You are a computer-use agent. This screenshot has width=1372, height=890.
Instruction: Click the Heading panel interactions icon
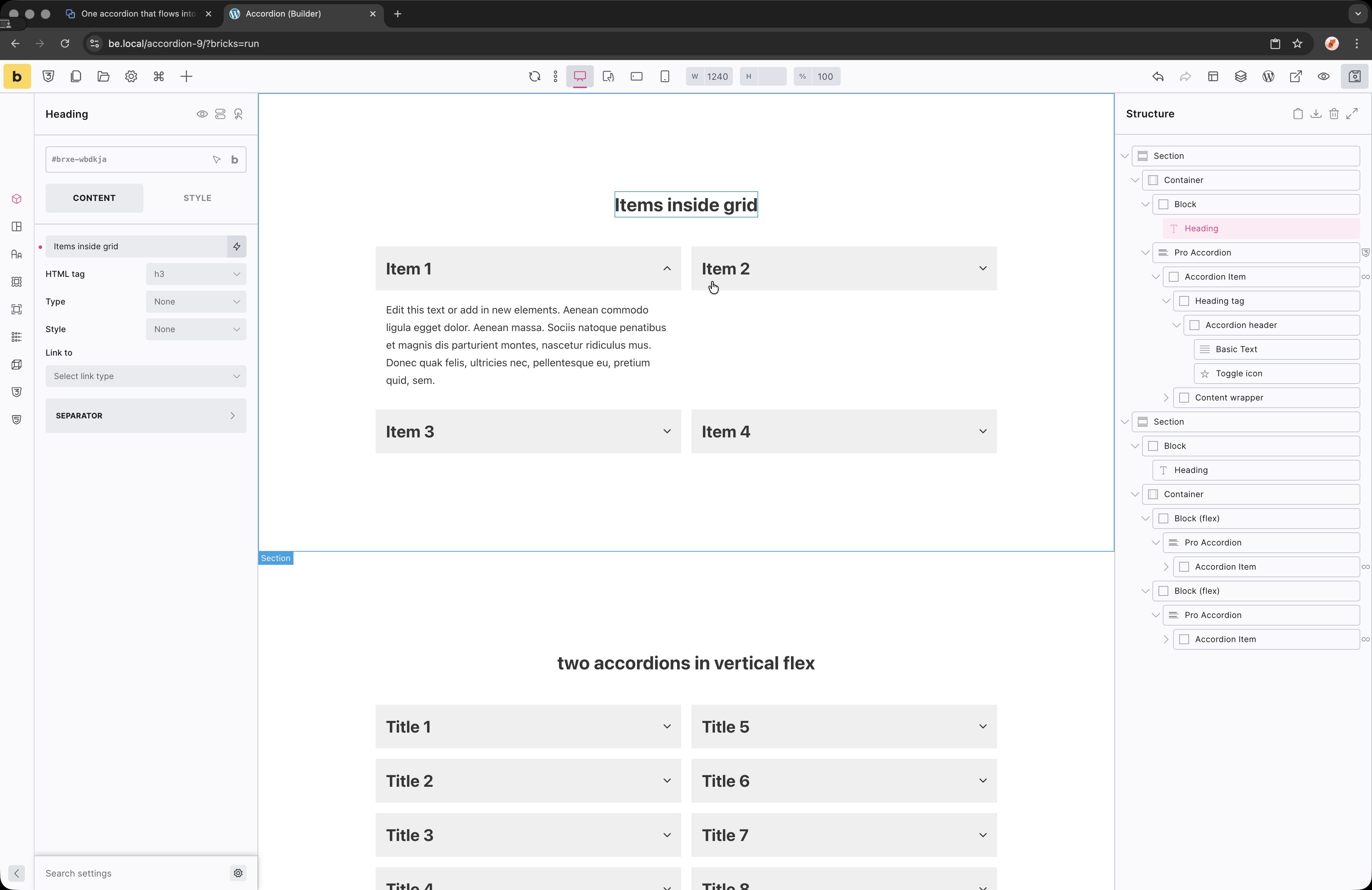tap(239, 114)
